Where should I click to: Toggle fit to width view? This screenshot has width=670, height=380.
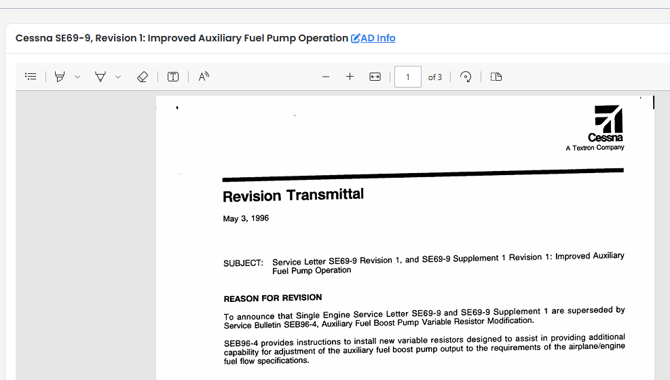375,77
